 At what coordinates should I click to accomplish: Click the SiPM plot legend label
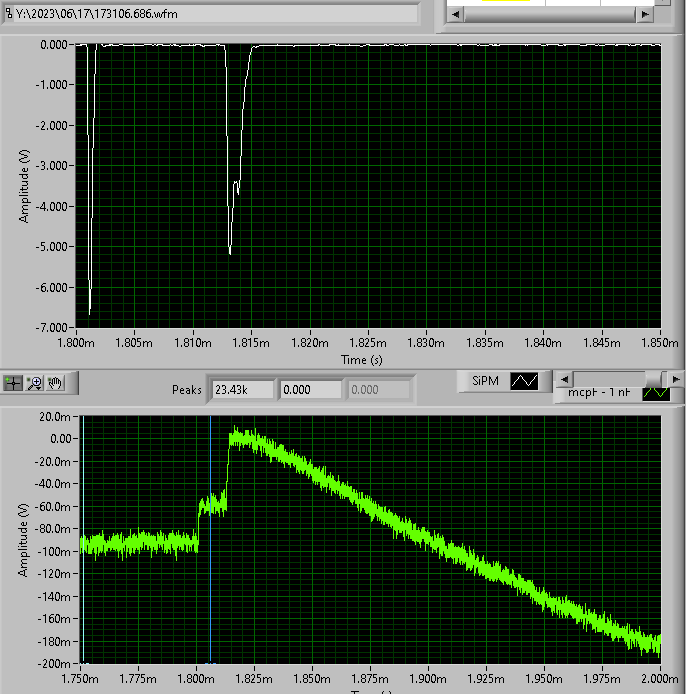(x=485, y=381)
